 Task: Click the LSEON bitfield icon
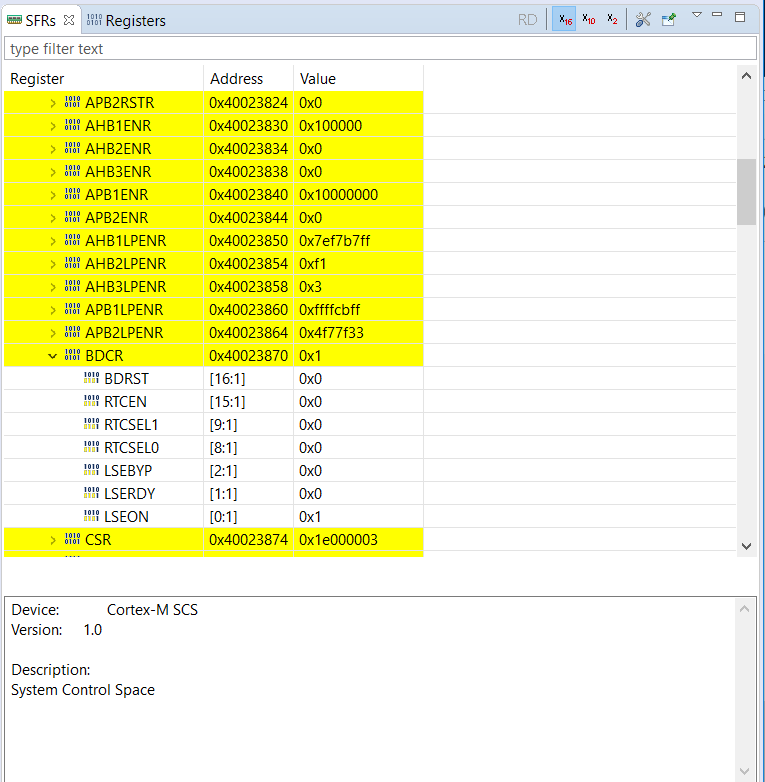91,516
